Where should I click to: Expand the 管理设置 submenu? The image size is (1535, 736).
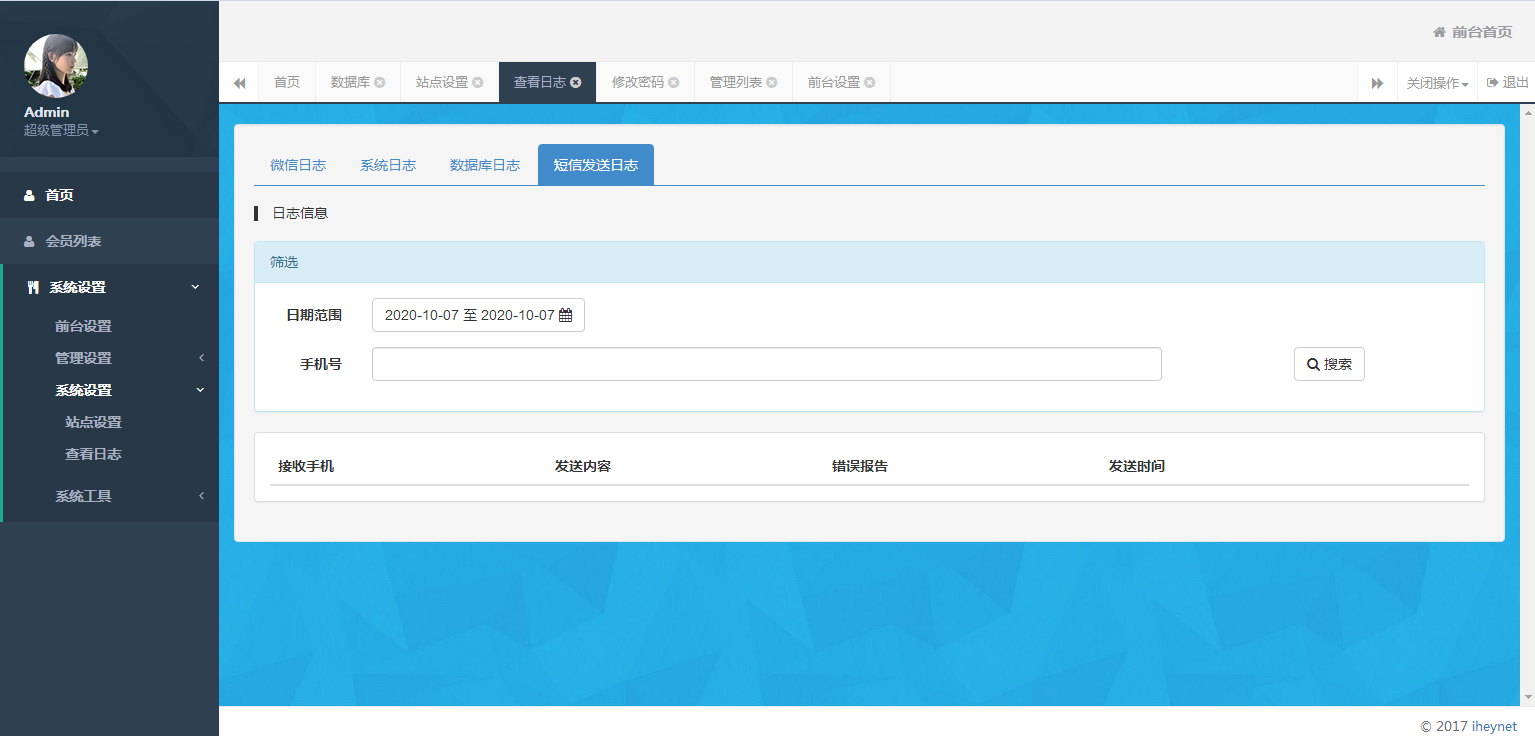pyautogui.click(x=84, y=357)
